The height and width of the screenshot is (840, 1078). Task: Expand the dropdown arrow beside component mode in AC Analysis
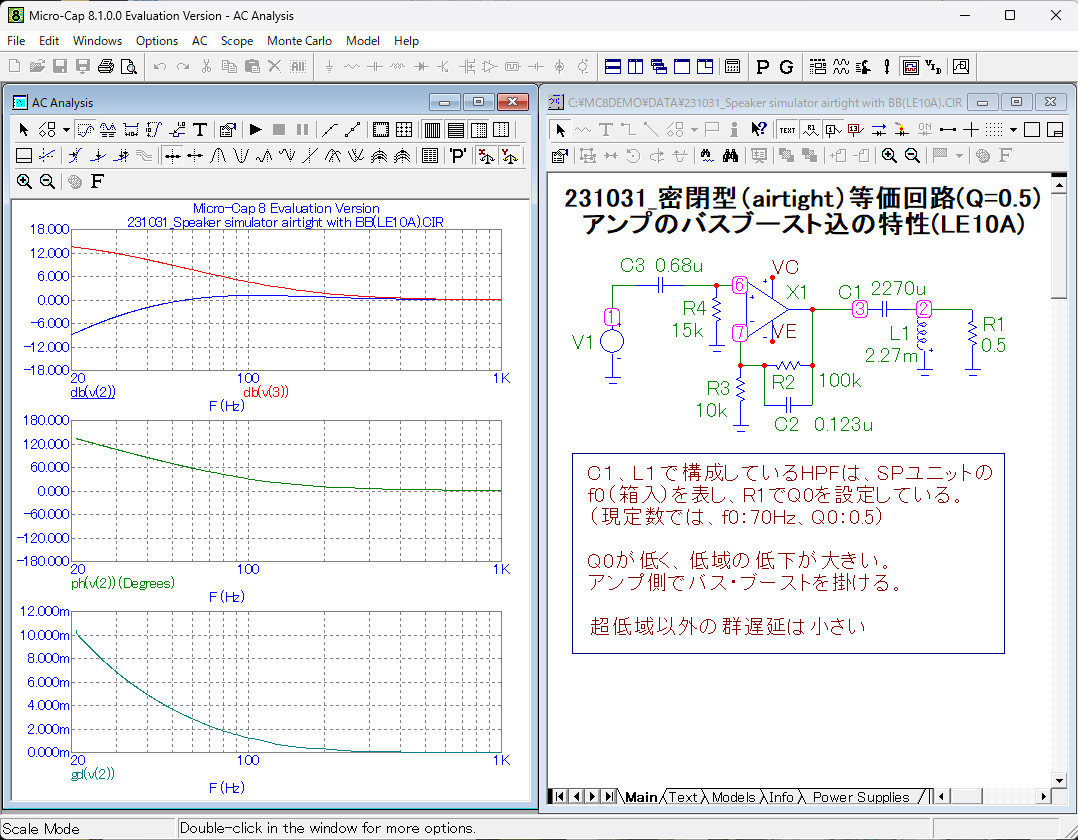(x=66, y=130)
